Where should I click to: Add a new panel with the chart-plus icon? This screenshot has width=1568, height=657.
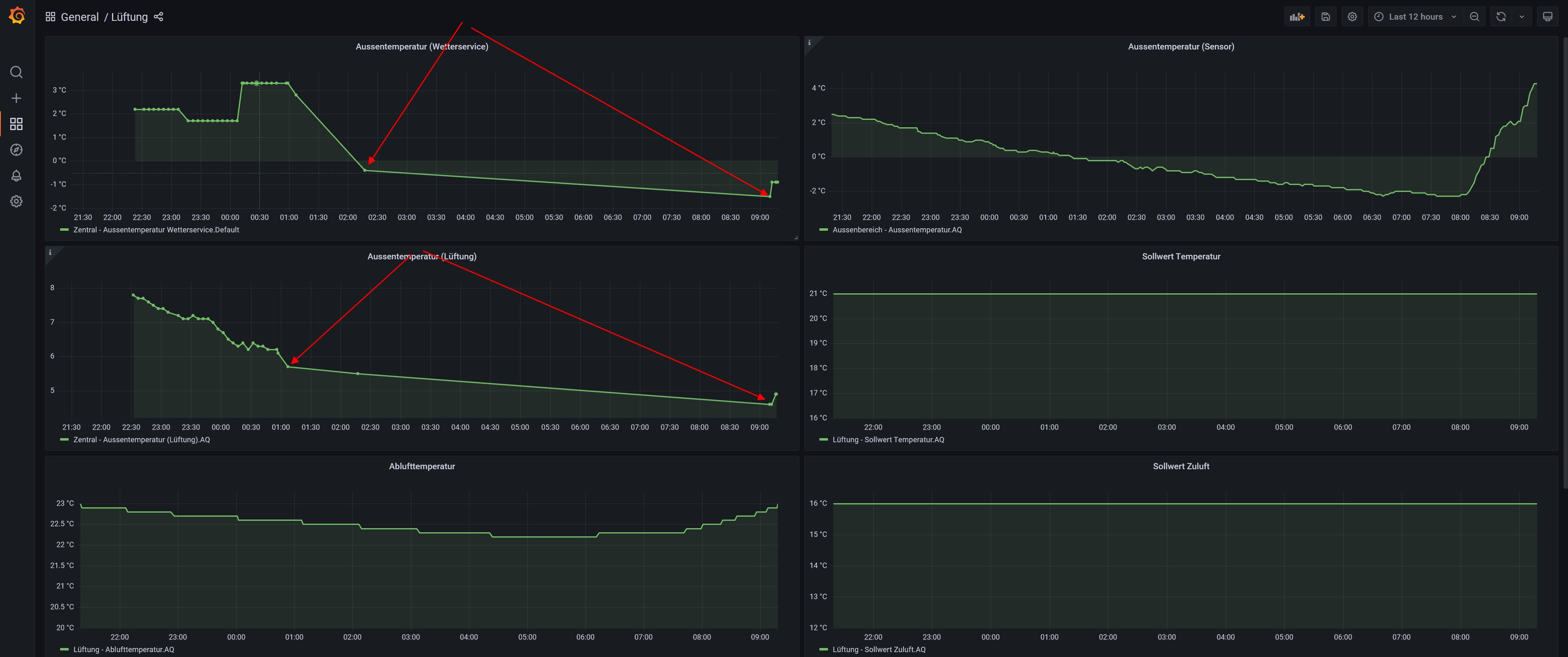pyautogui.click(x=1297, y=17)
